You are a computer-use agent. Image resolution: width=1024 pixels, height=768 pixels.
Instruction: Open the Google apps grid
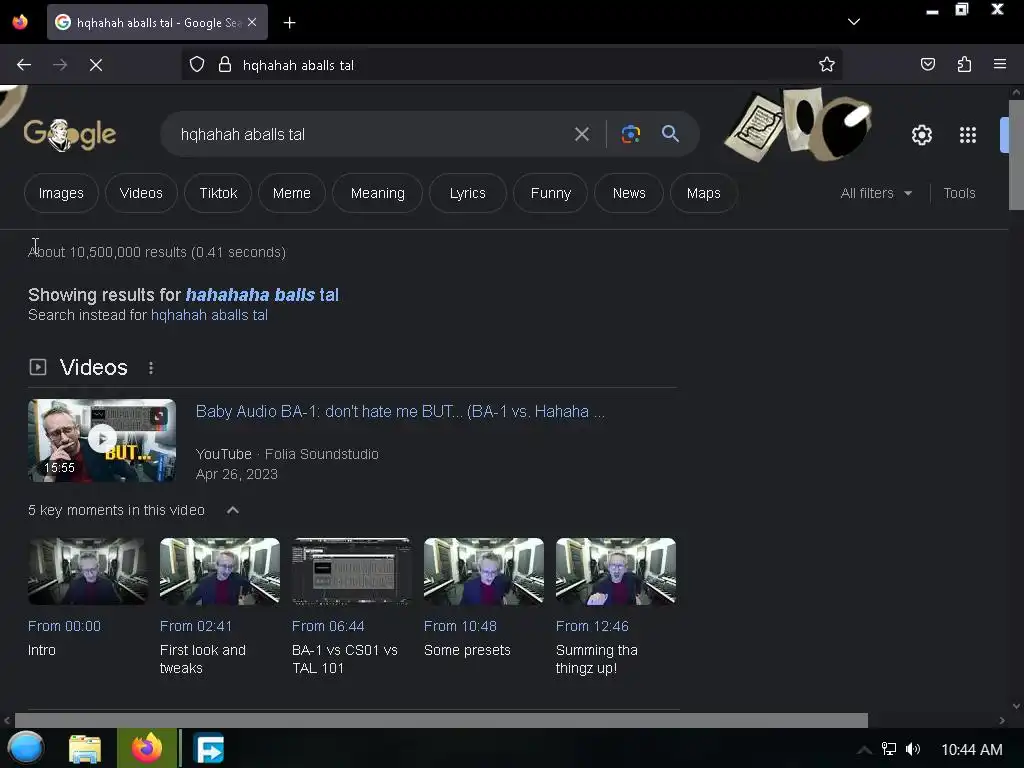pos(968,135)
